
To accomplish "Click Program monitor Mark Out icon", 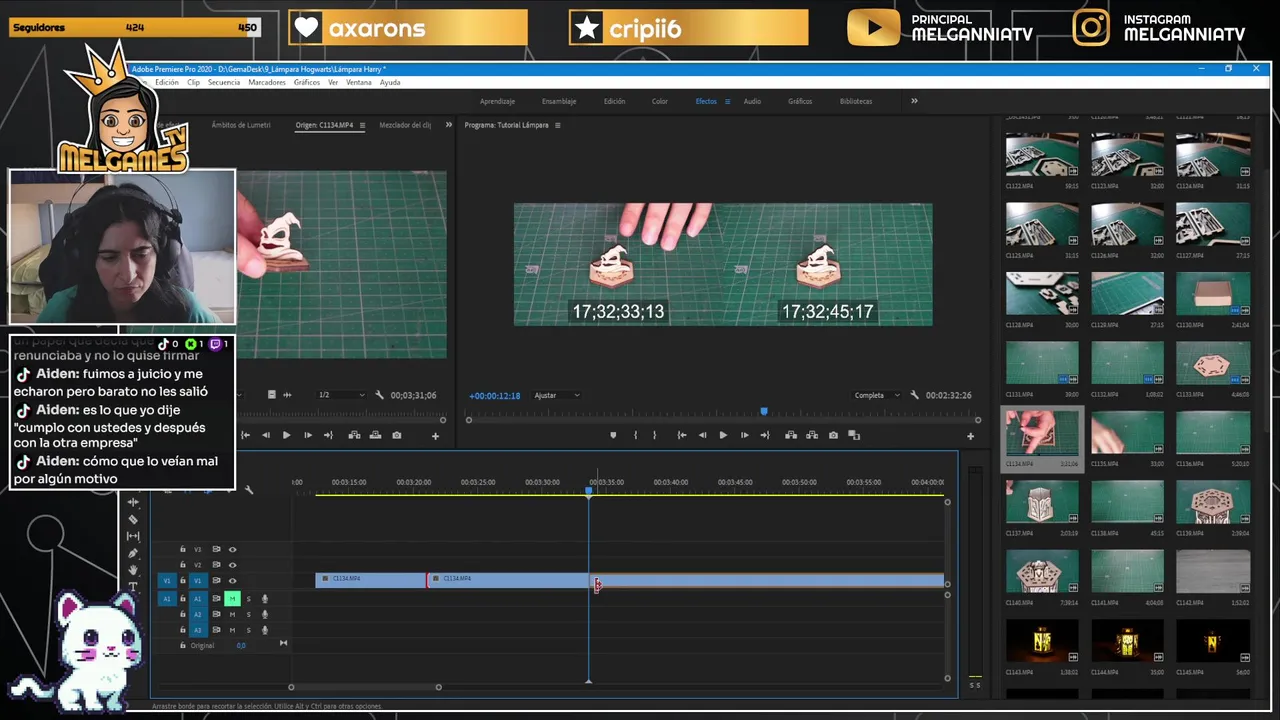I will pyautogui.click(x=655, y=435).
